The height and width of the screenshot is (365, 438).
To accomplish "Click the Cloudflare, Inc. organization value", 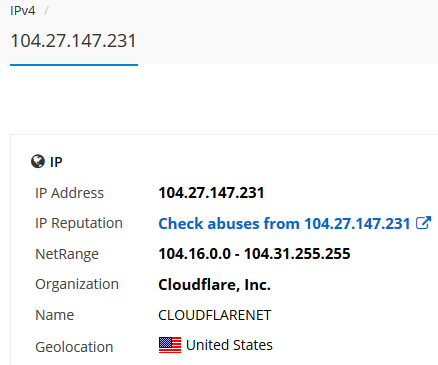I will click(x=214, y=285).
